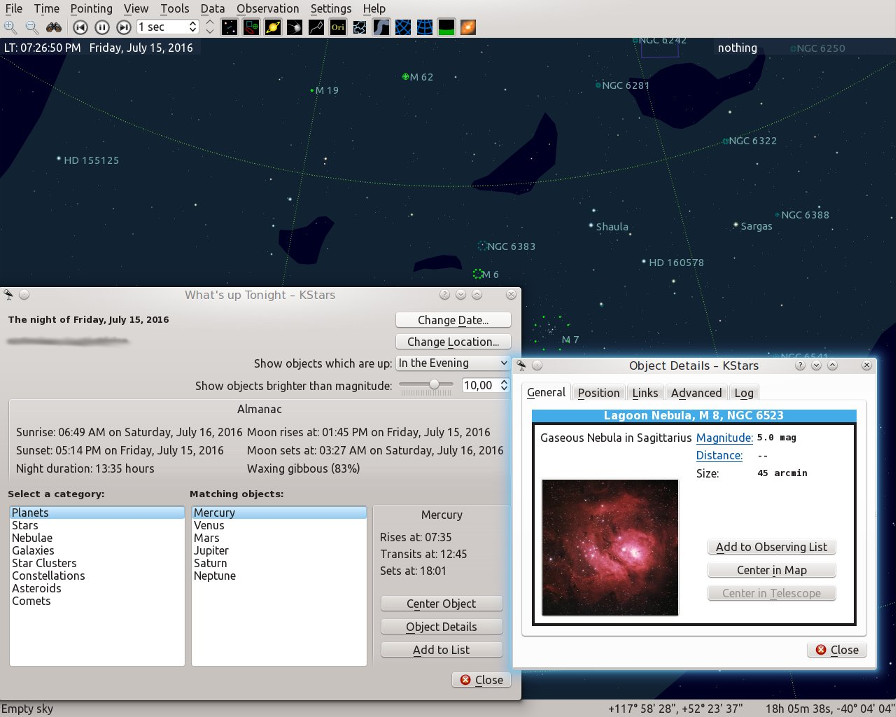The width and height of the screenshot is (896, 717).
Task: Toggle orange-glow display icon in toolbar
Action: [468, 27]
